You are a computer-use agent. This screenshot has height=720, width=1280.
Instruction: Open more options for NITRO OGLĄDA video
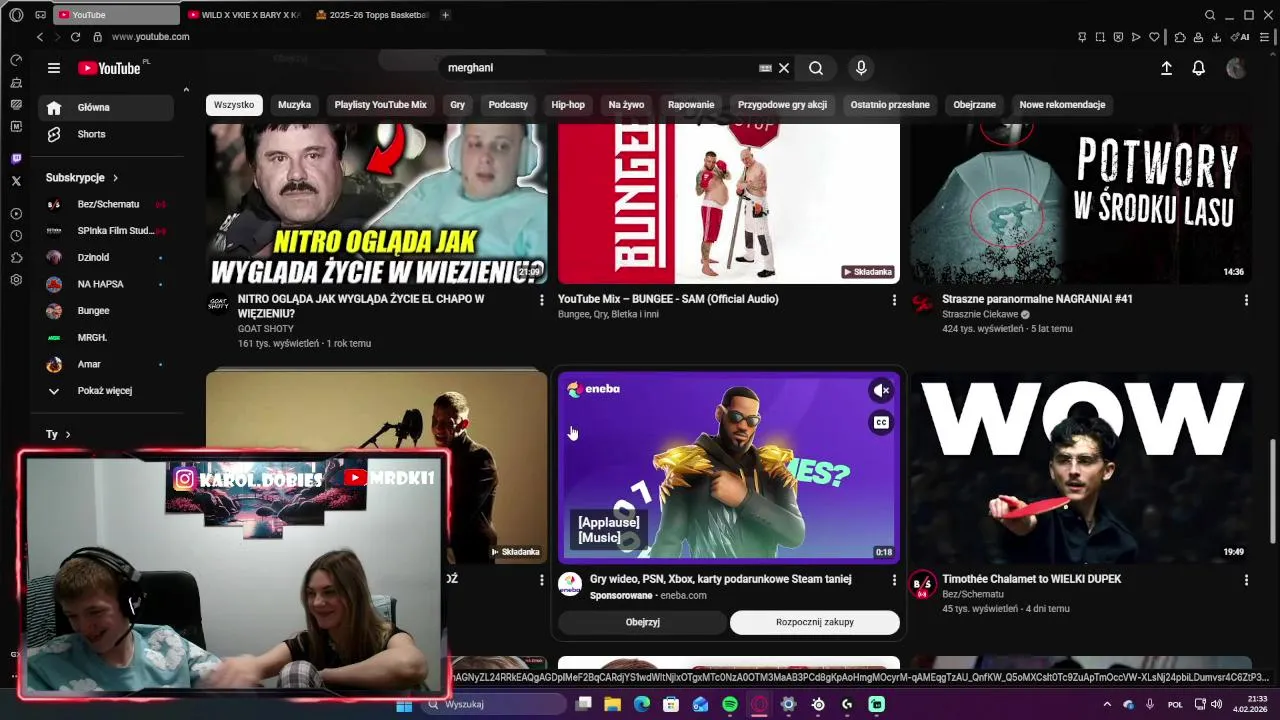click(542, 300)
